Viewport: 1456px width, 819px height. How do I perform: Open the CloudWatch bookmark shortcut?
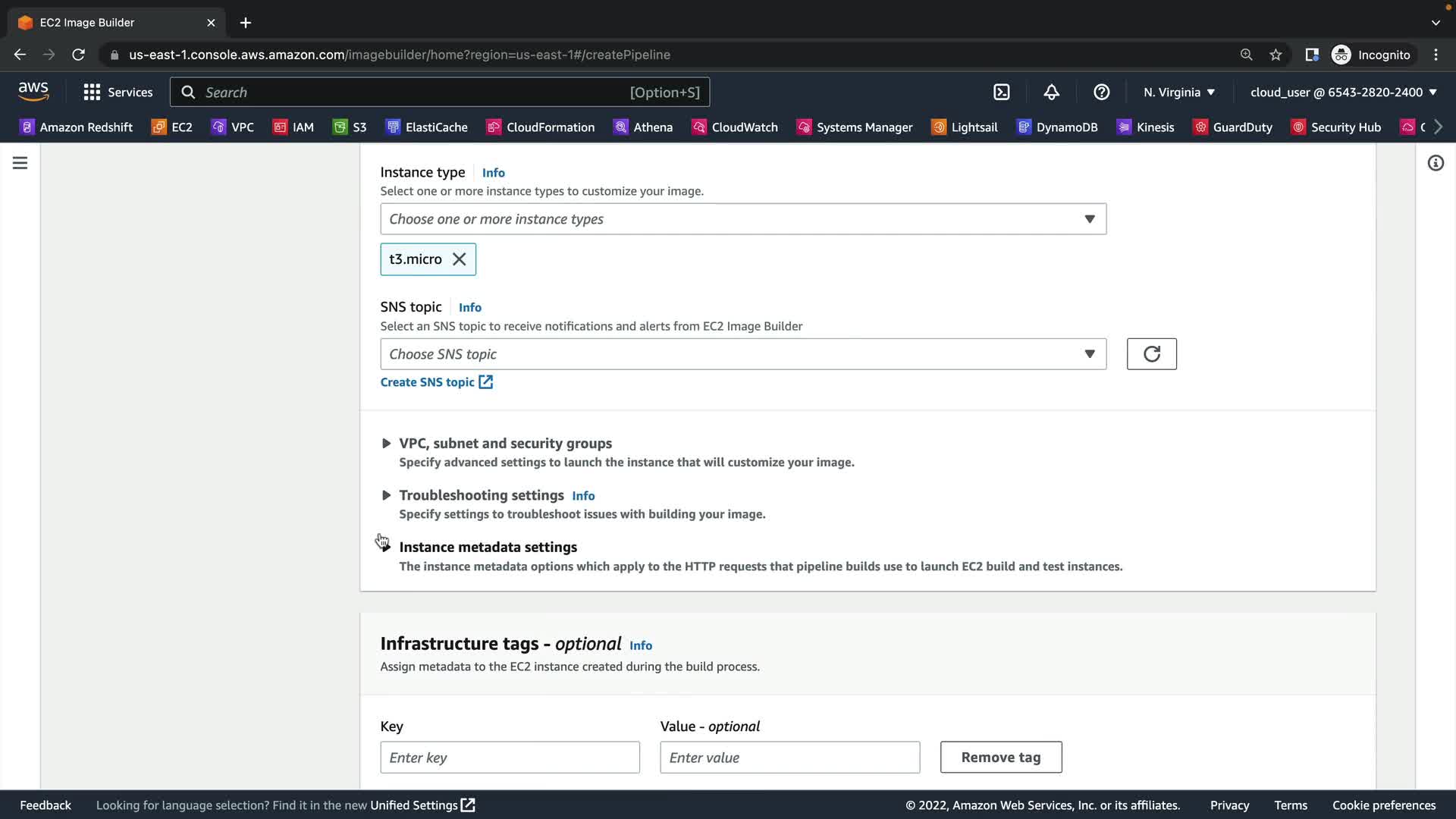(x=735, y=127)
